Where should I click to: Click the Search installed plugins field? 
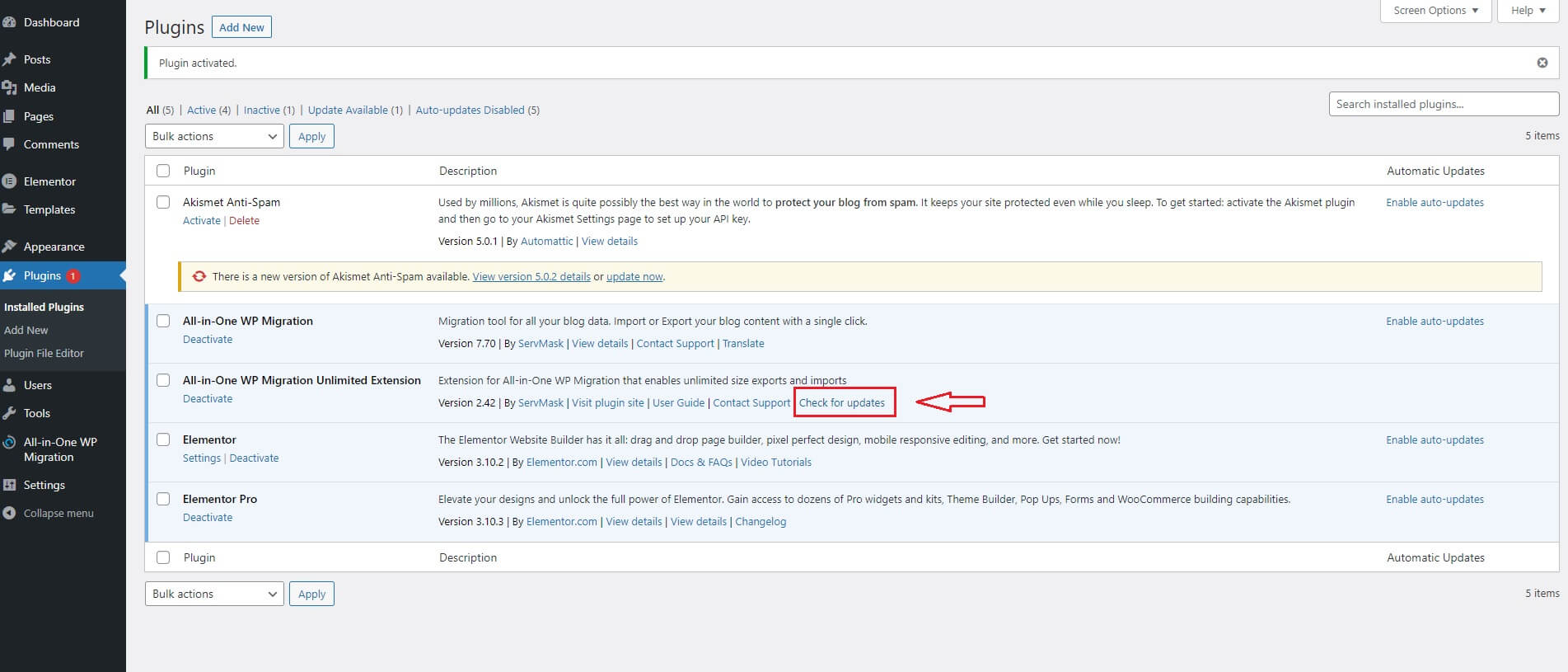pos(1444,104)
